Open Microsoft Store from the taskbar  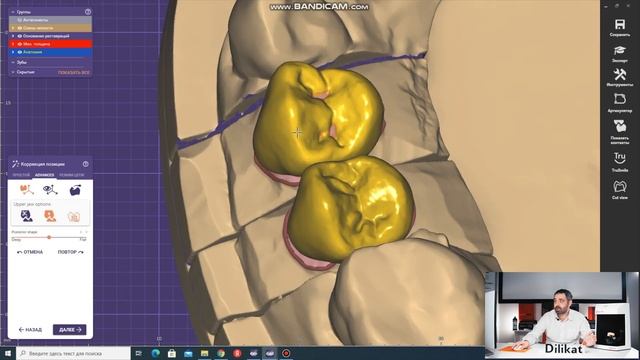(x=172, y=353)
